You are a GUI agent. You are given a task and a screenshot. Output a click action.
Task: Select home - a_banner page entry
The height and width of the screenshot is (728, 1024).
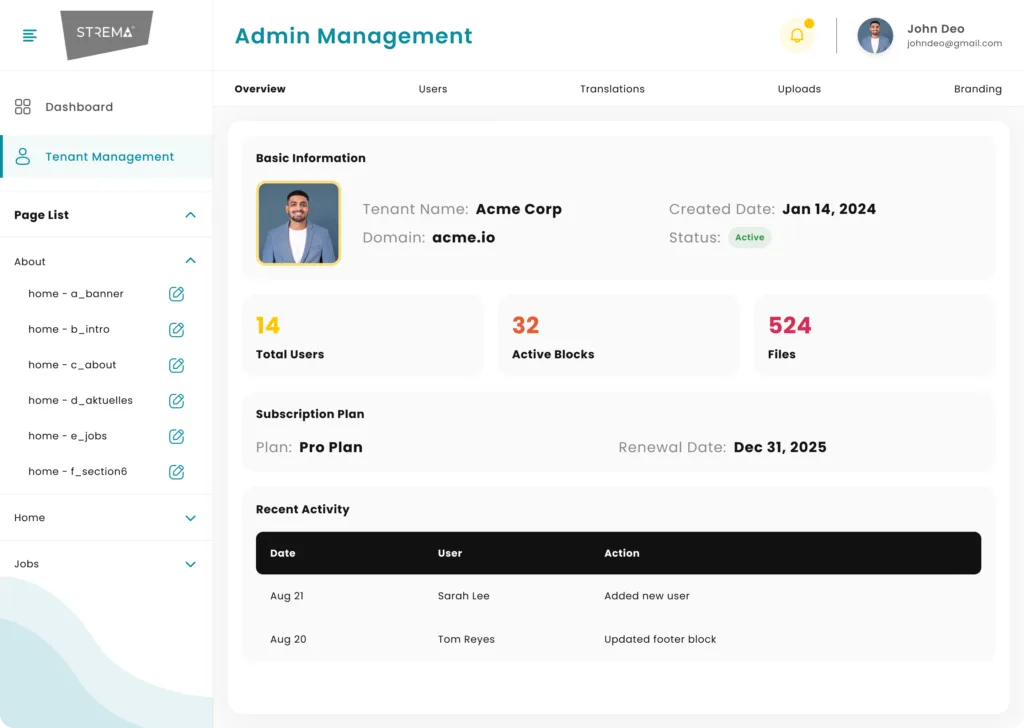coord(76,294)
